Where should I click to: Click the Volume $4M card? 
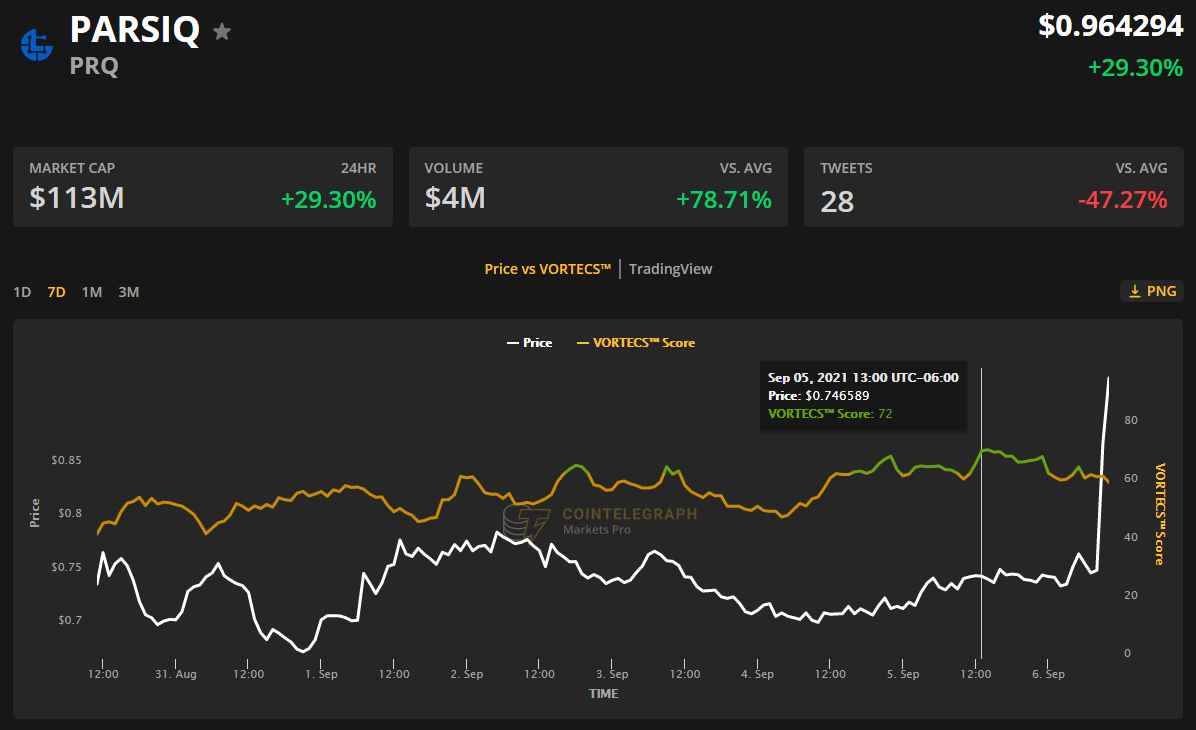tap(598, 187)
